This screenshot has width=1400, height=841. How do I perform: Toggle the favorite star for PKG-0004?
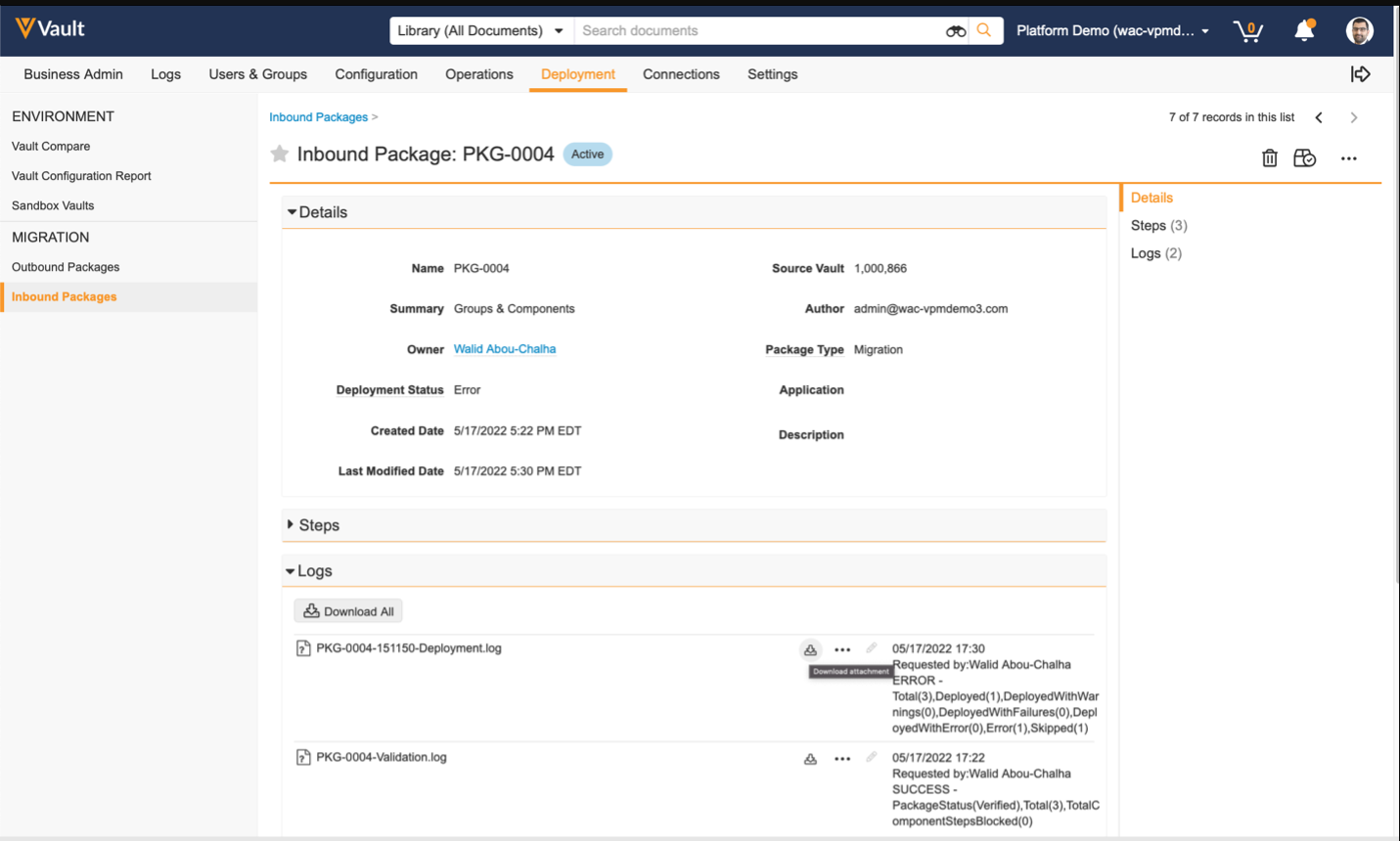(x=280, y=155)
